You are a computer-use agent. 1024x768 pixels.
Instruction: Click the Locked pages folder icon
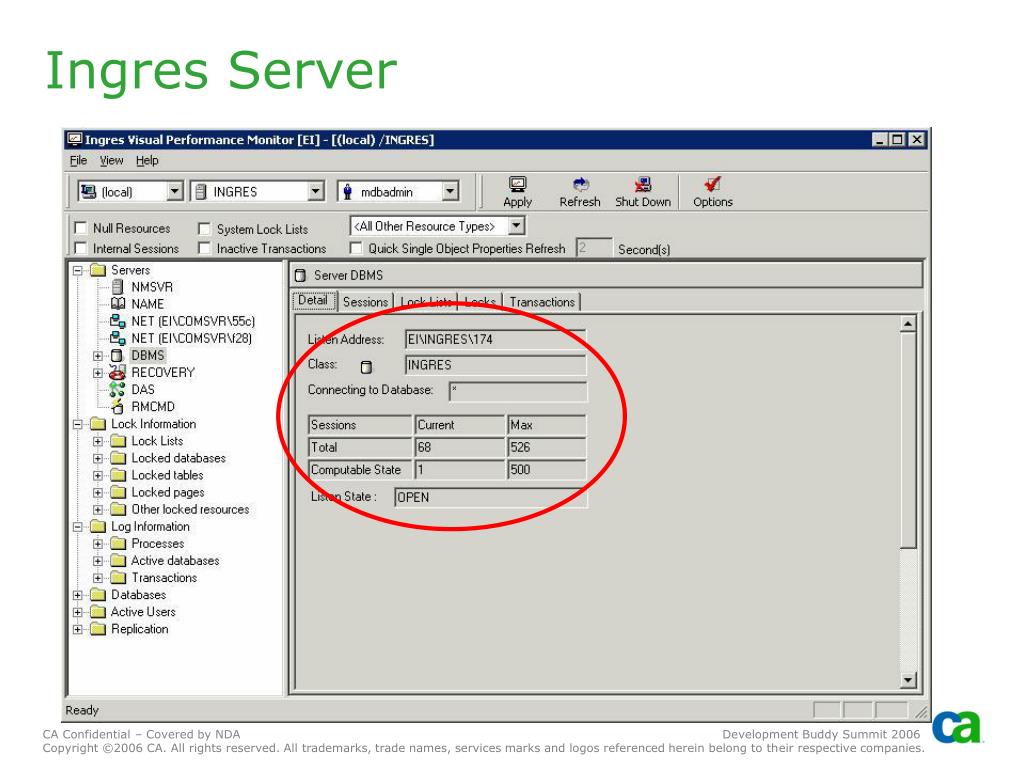118,492
